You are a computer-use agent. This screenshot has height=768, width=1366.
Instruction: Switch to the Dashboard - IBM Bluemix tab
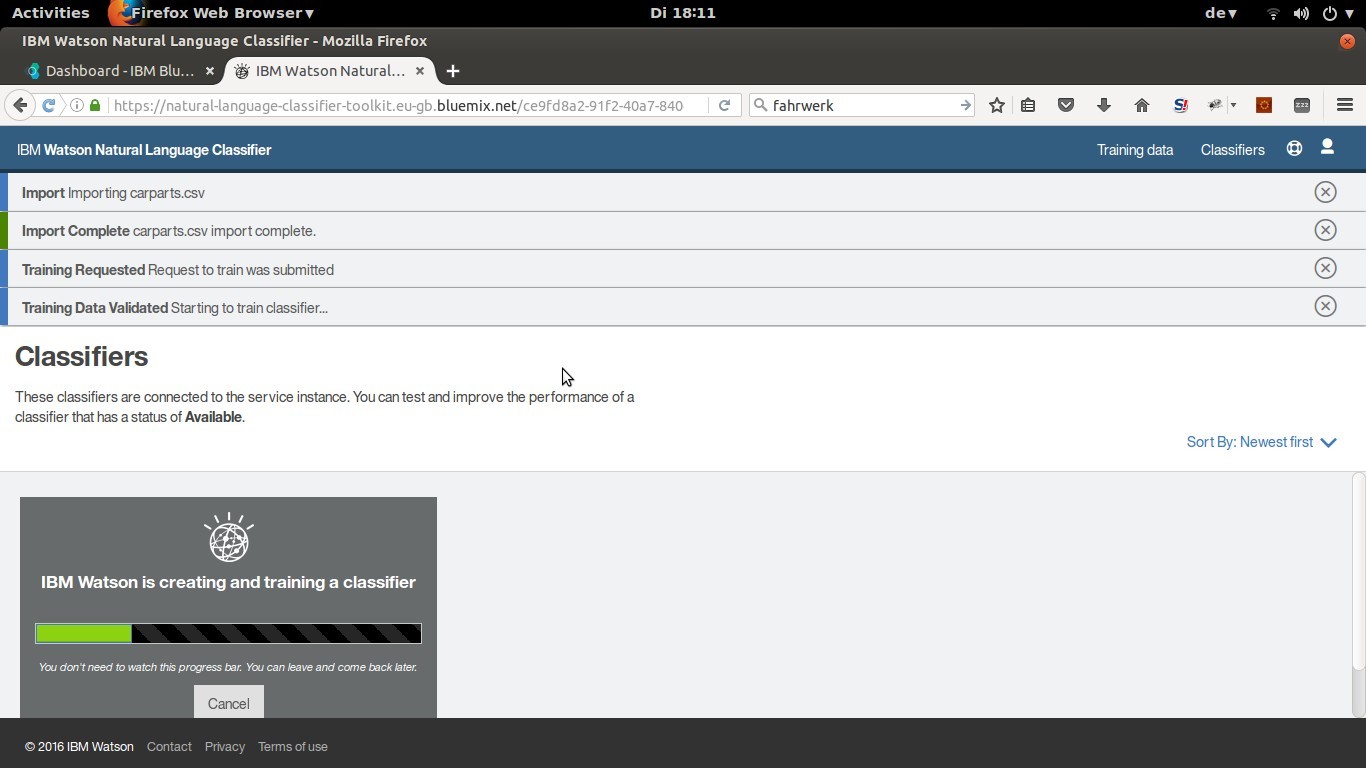(119, 71)
